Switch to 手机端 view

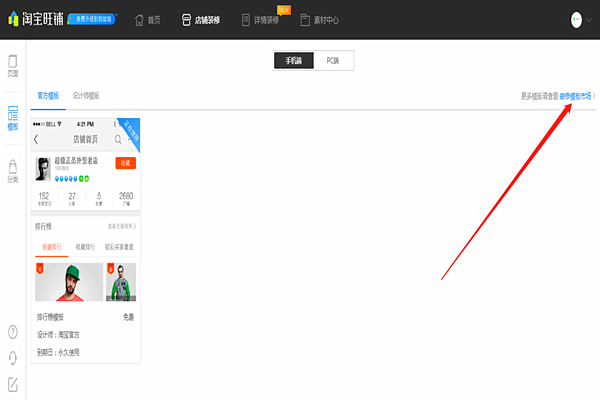(293, 61)
